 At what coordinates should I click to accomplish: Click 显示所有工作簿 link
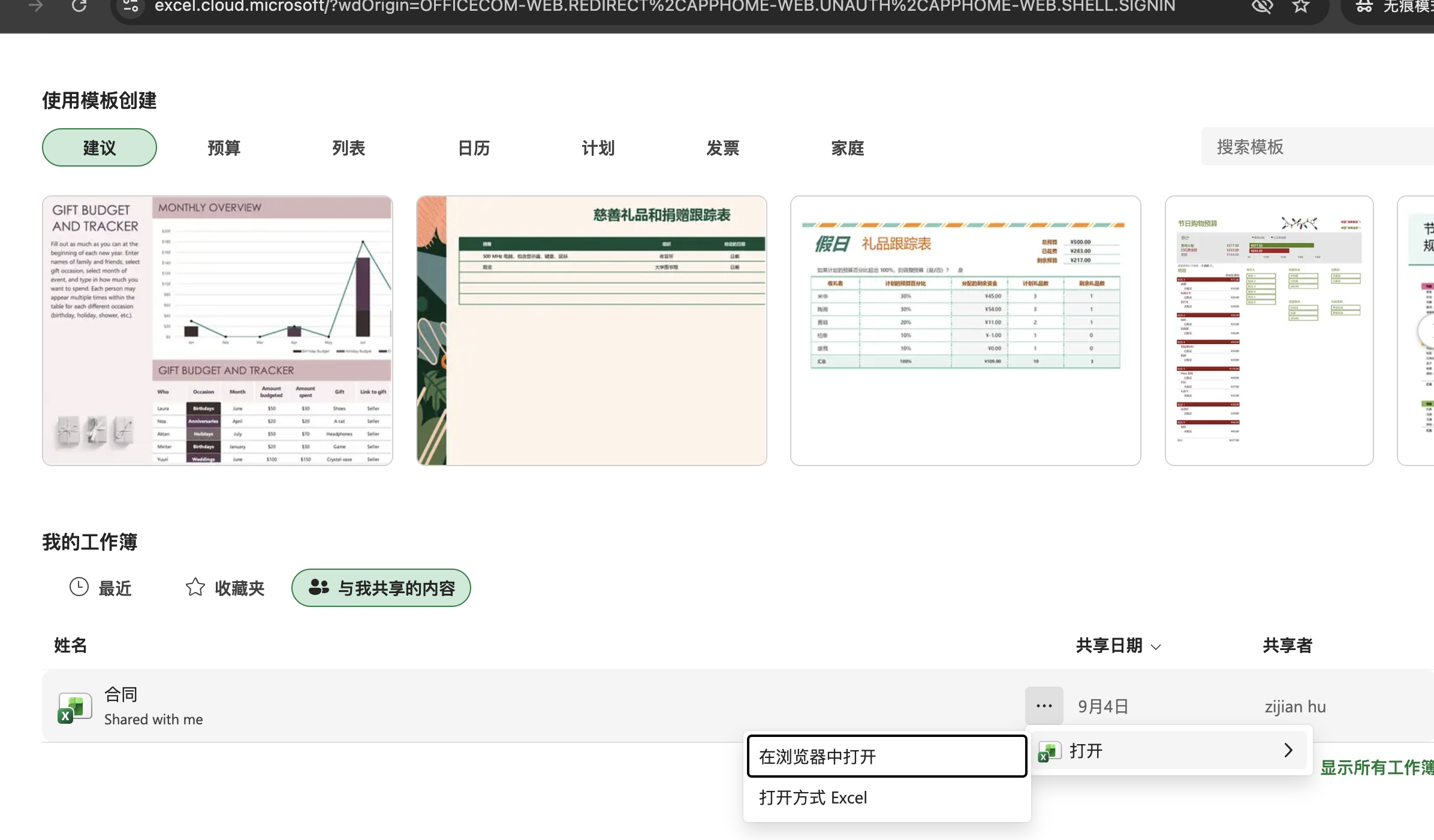pos(1377,768)
